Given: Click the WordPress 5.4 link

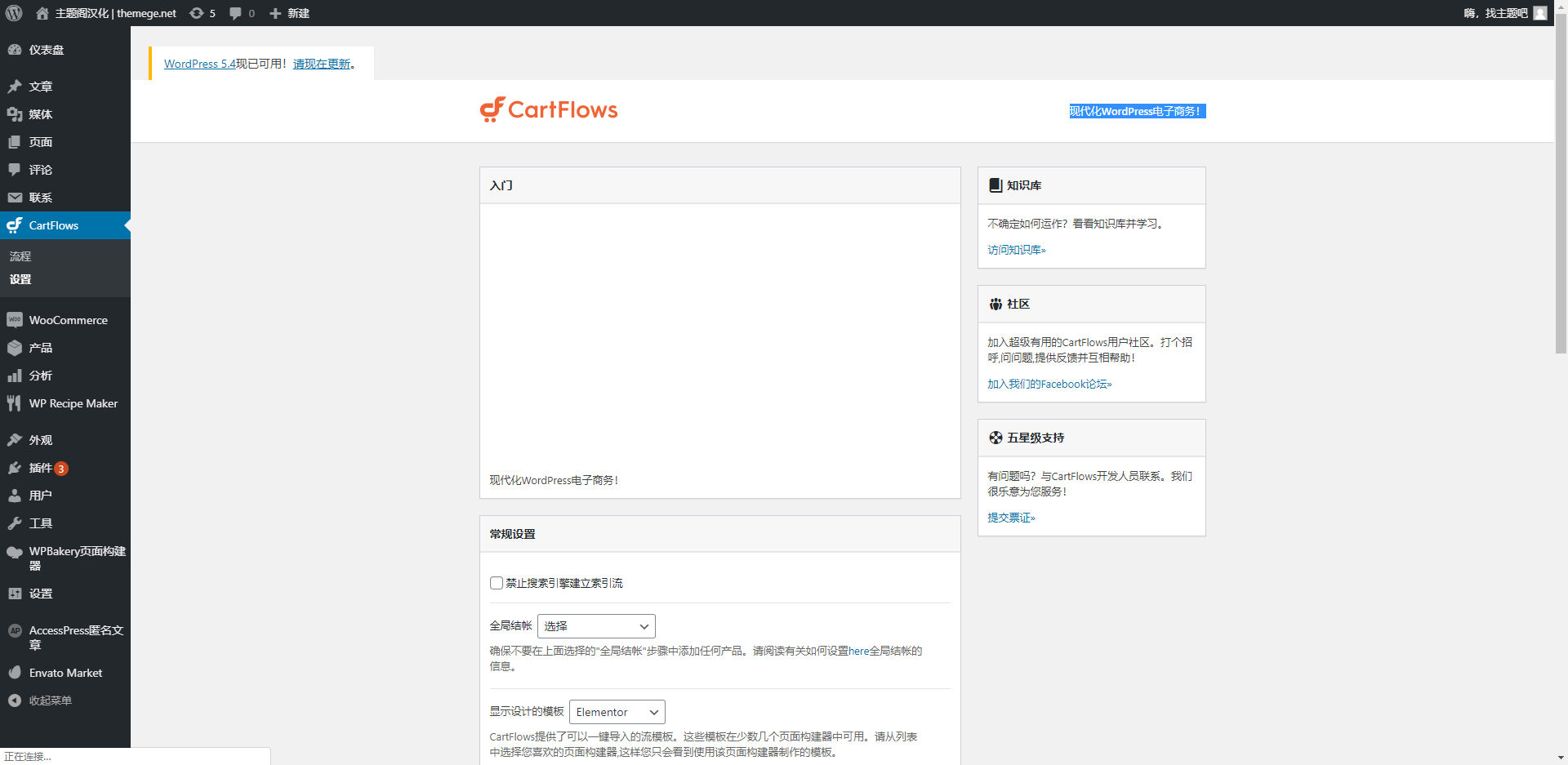Looking at the screenshot, I should tap(199, 64).
